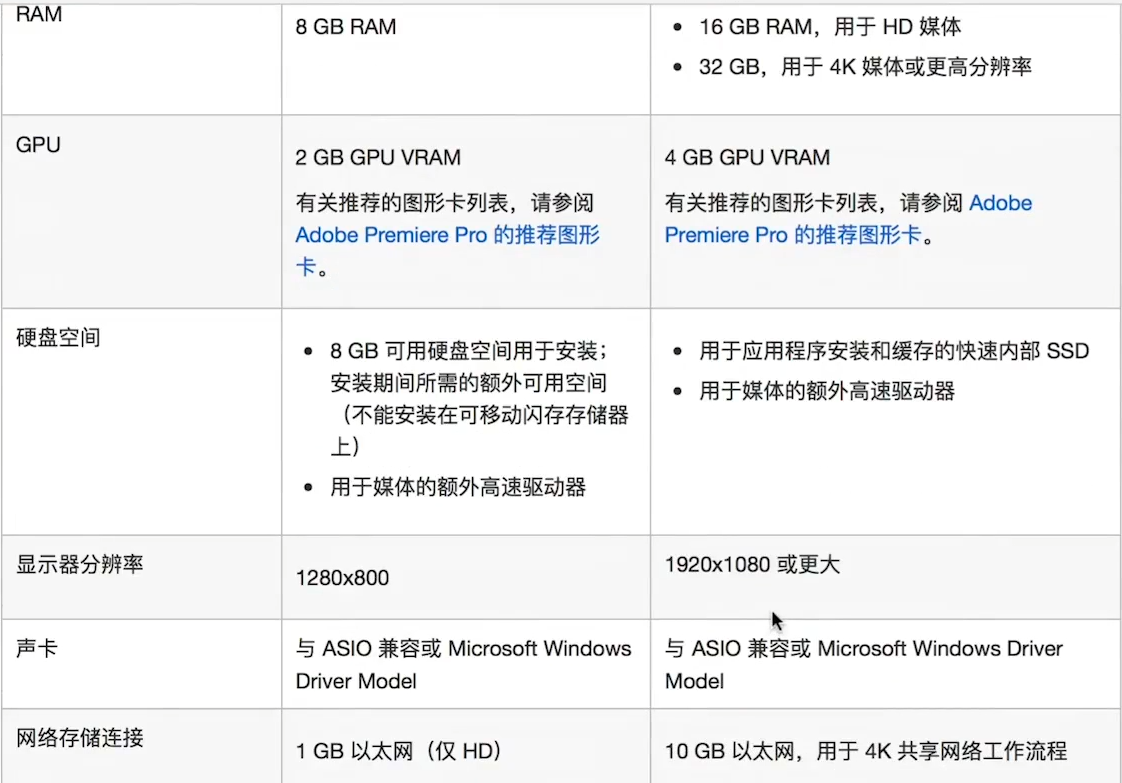Image resolution: width=1122 pixels, height=783 pixels.
Task: Click the 网络存储连接 row label
Action: pyautogui.click(x=80, y=738)
